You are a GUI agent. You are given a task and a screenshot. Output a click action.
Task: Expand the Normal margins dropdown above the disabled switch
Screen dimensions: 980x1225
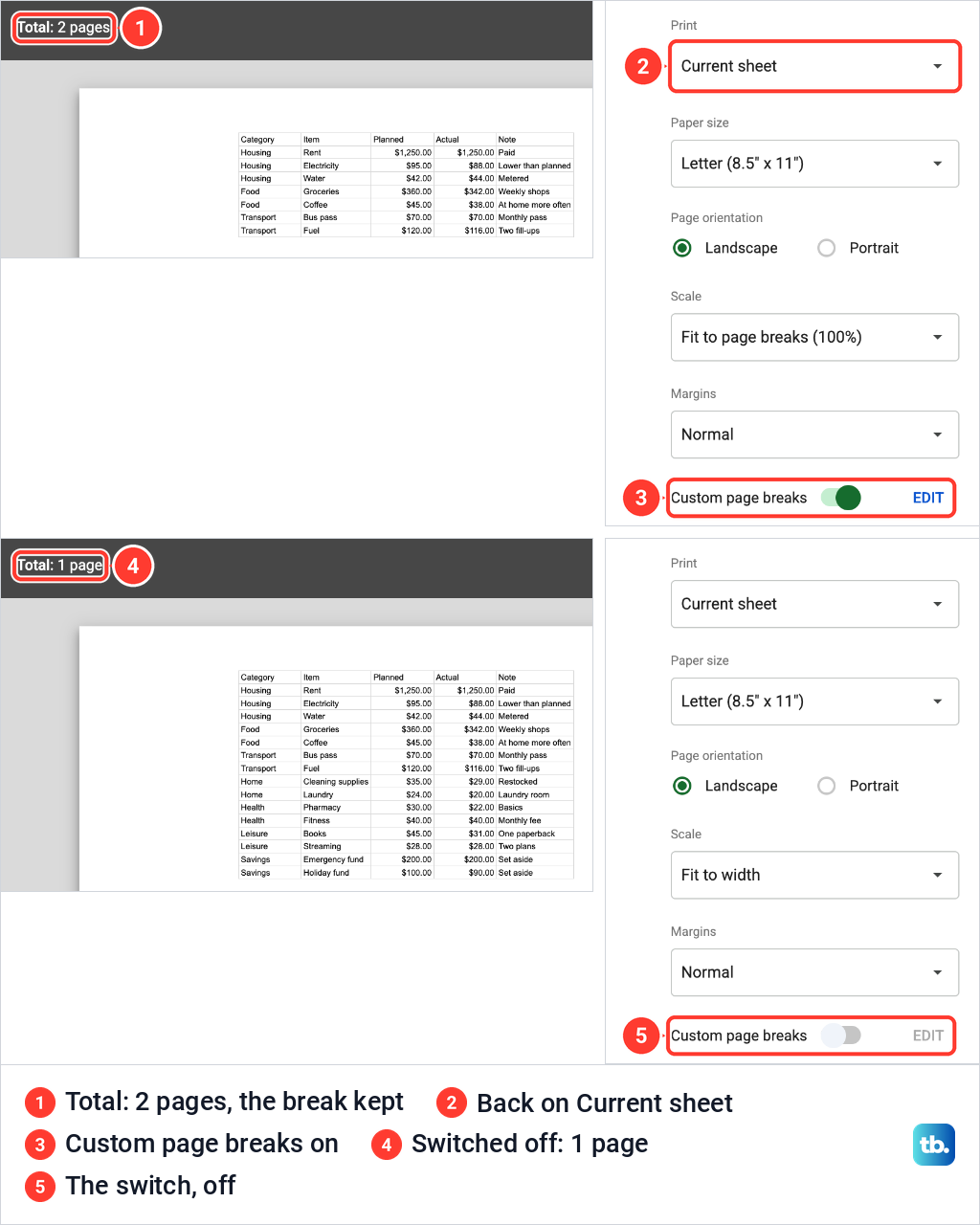coord(814,972)
